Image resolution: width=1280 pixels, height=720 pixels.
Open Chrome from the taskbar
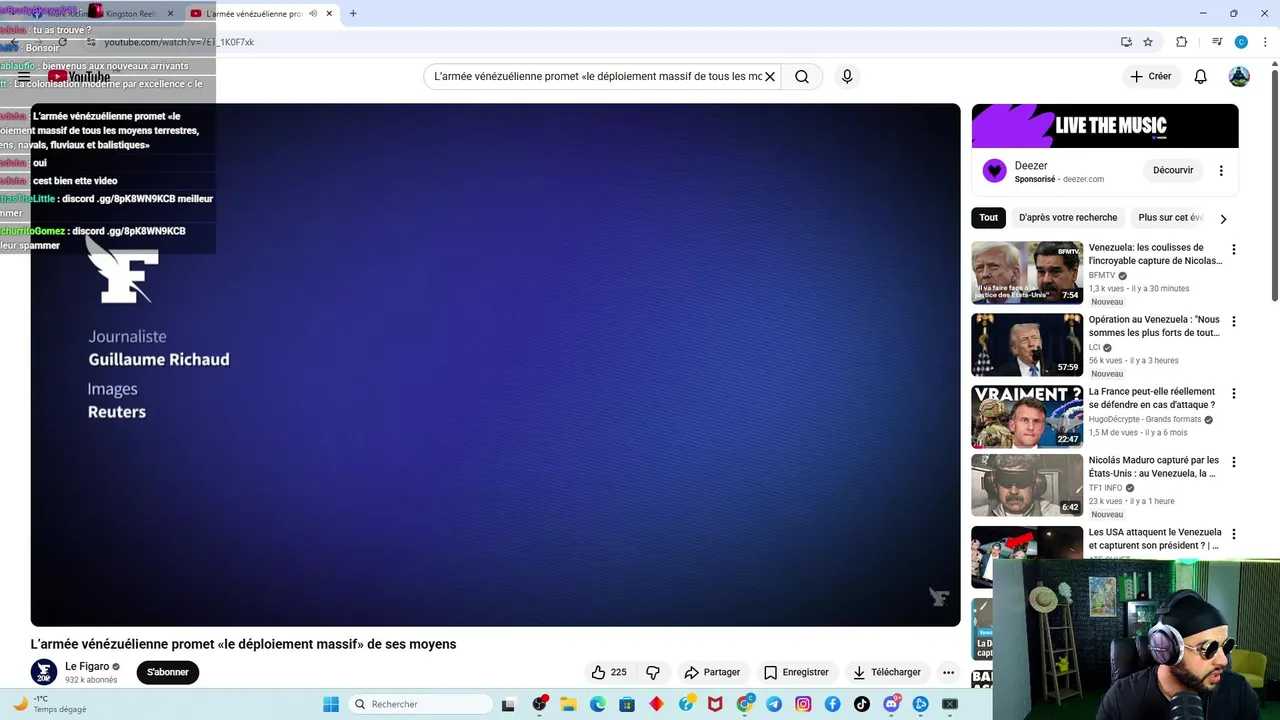point(745,704)
